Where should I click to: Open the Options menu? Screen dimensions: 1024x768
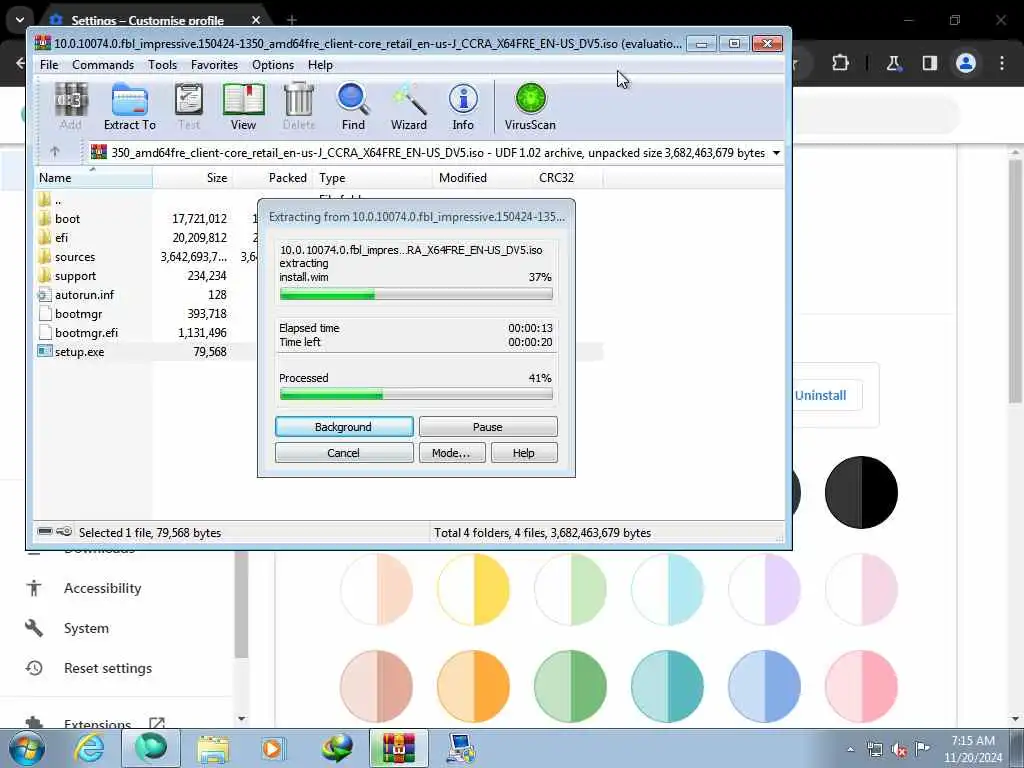click(273, 65)
